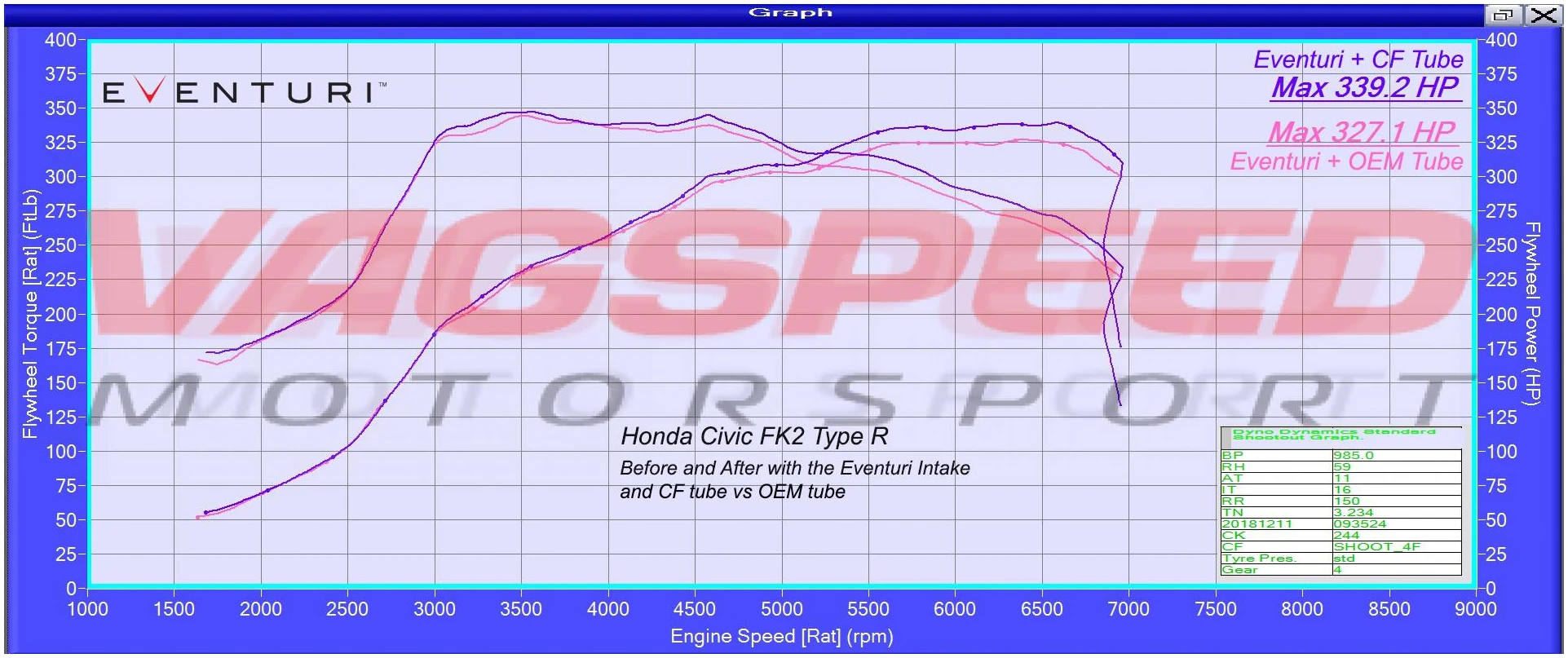Select the 'Eventuri + CF Tube' legend label
1568x658 pixels.
pos(1358,60)
